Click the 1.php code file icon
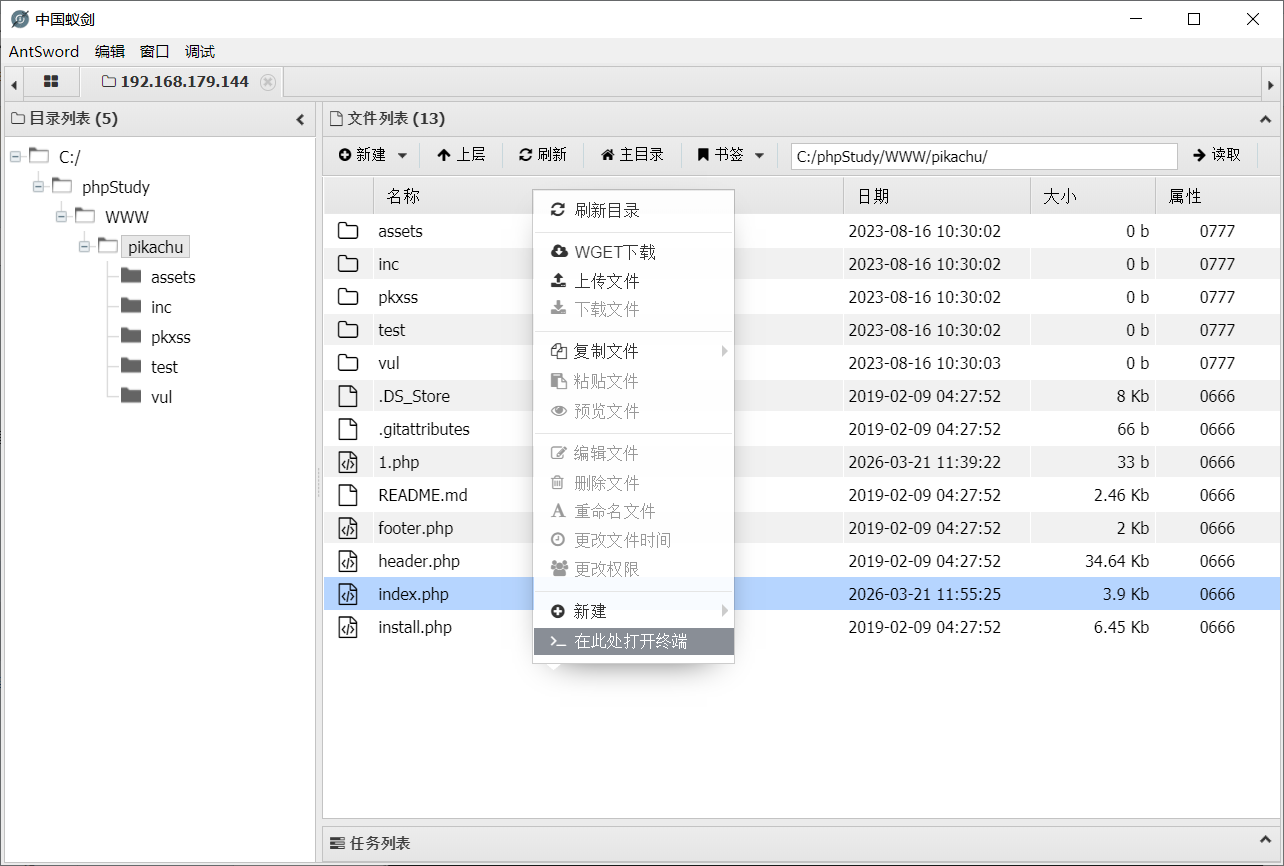 click(x=348, y=462)
